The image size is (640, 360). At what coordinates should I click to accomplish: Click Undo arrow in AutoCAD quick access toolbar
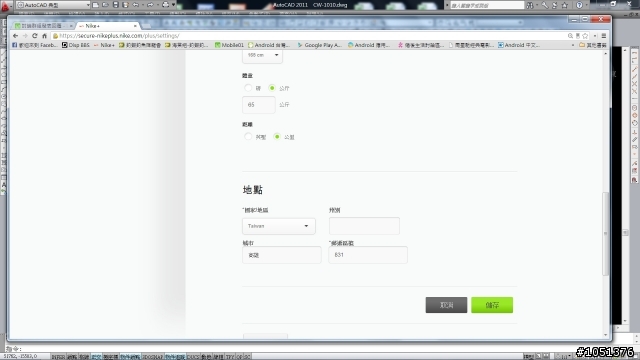coord(136,5)
